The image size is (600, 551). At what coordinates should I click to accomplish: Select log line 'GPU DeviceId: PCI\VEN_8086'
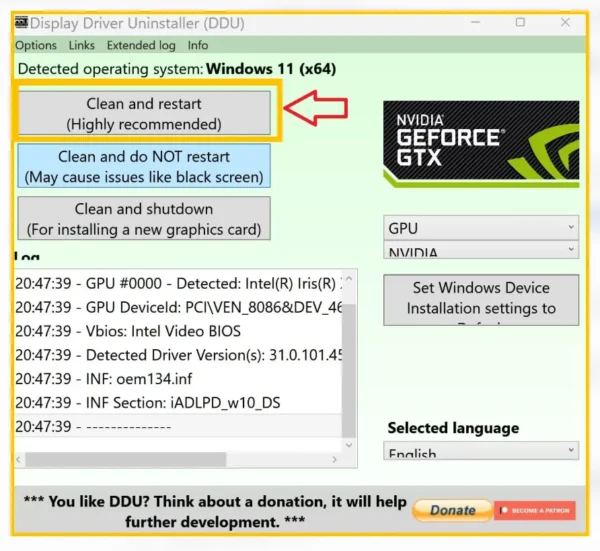coord(178,307)
